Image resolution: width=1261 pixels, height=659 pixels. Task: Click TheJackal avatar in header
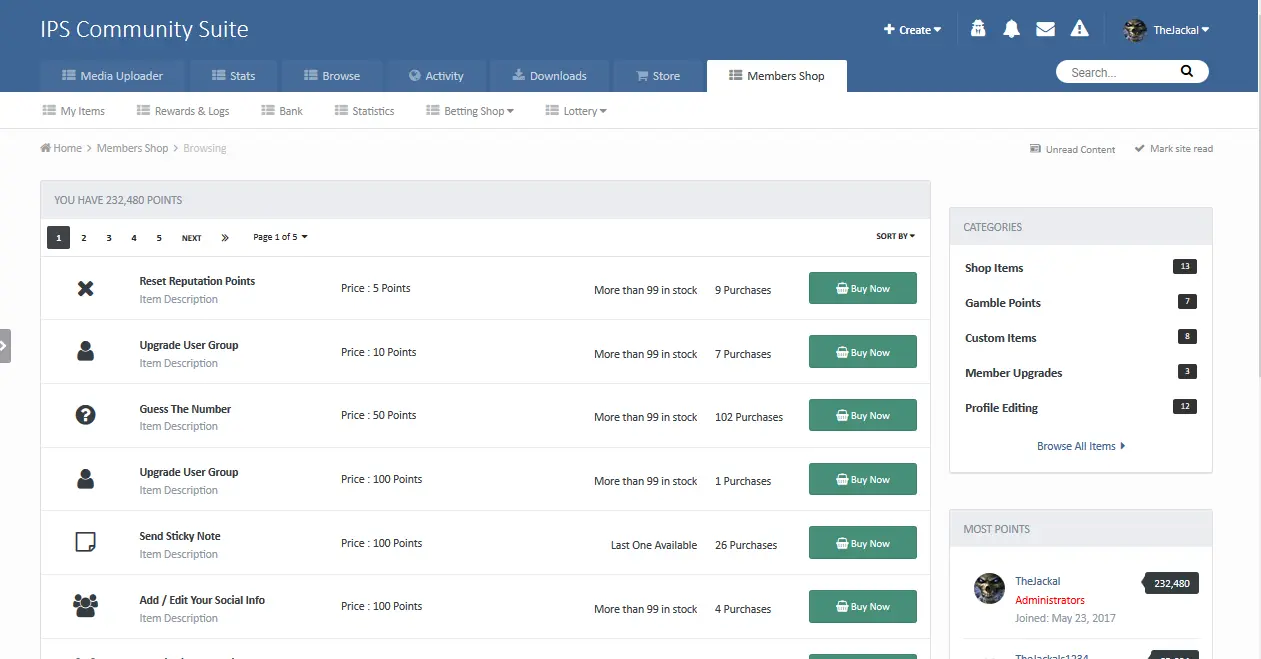tap(1135, 30)
